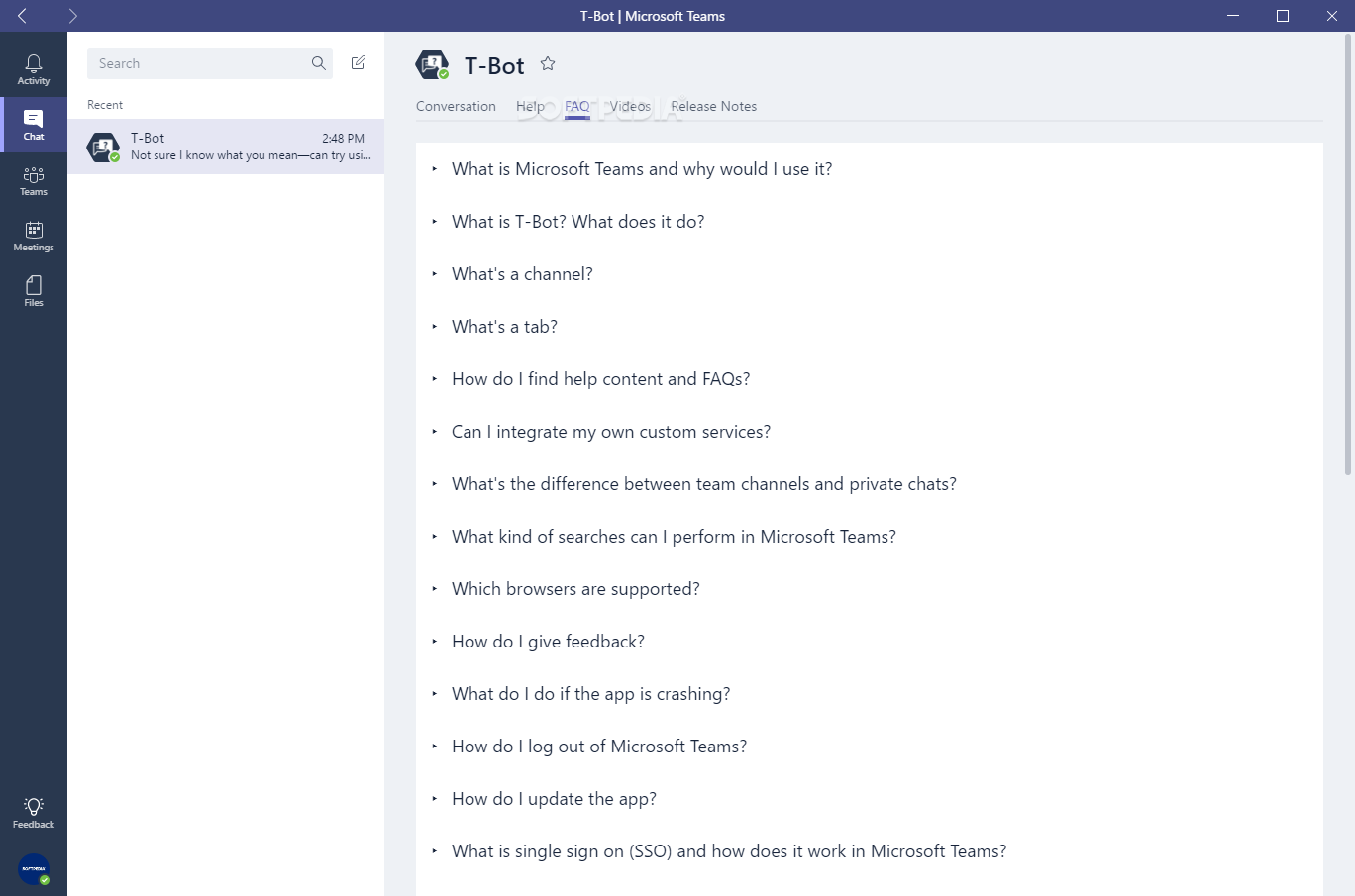Viewport: 1355px width, 896px height.
Task: Open 'How do I log out of Microsoft Teams?'
Action: tap(599, 747)
